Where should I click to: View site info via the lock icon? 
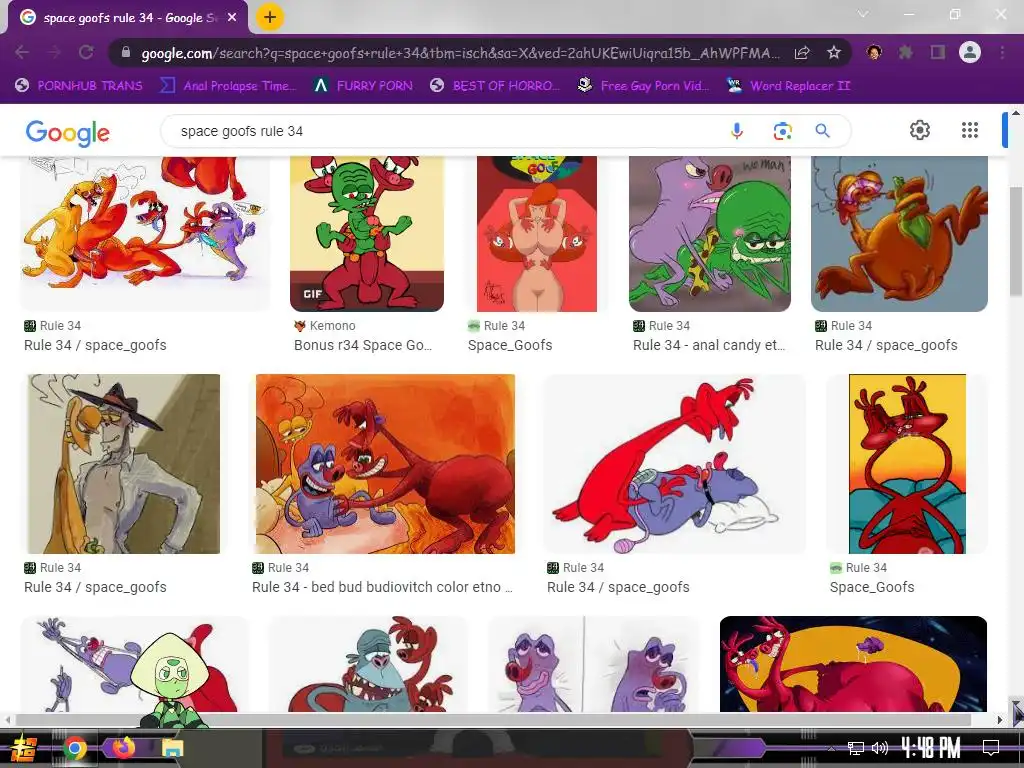pyautogui.click(x=126, y=53)
